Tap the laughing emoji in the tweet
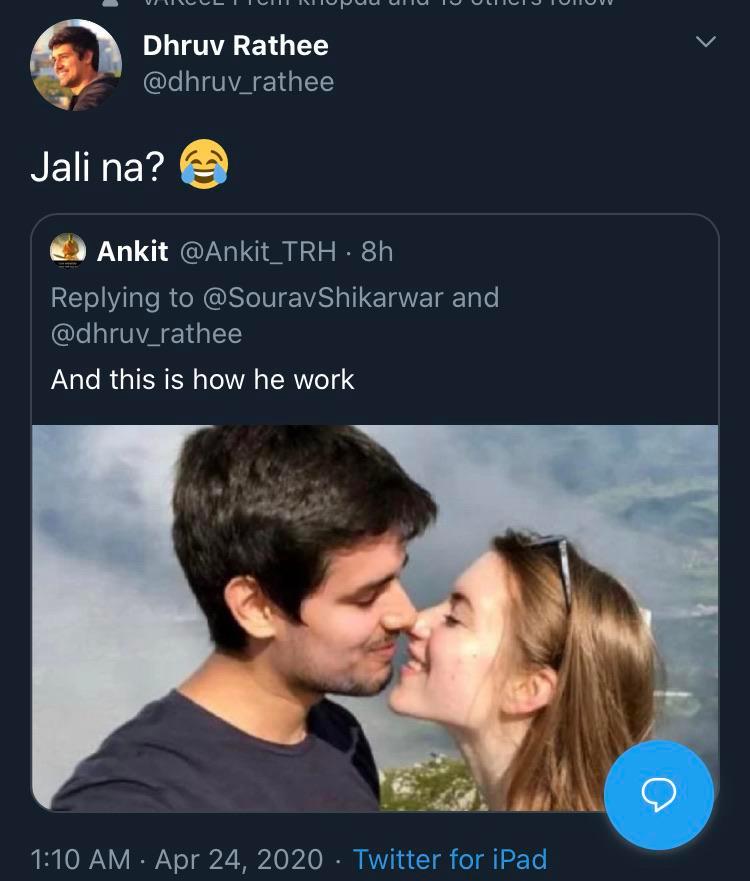Viewport: 750px width, 881px height. 202,163
